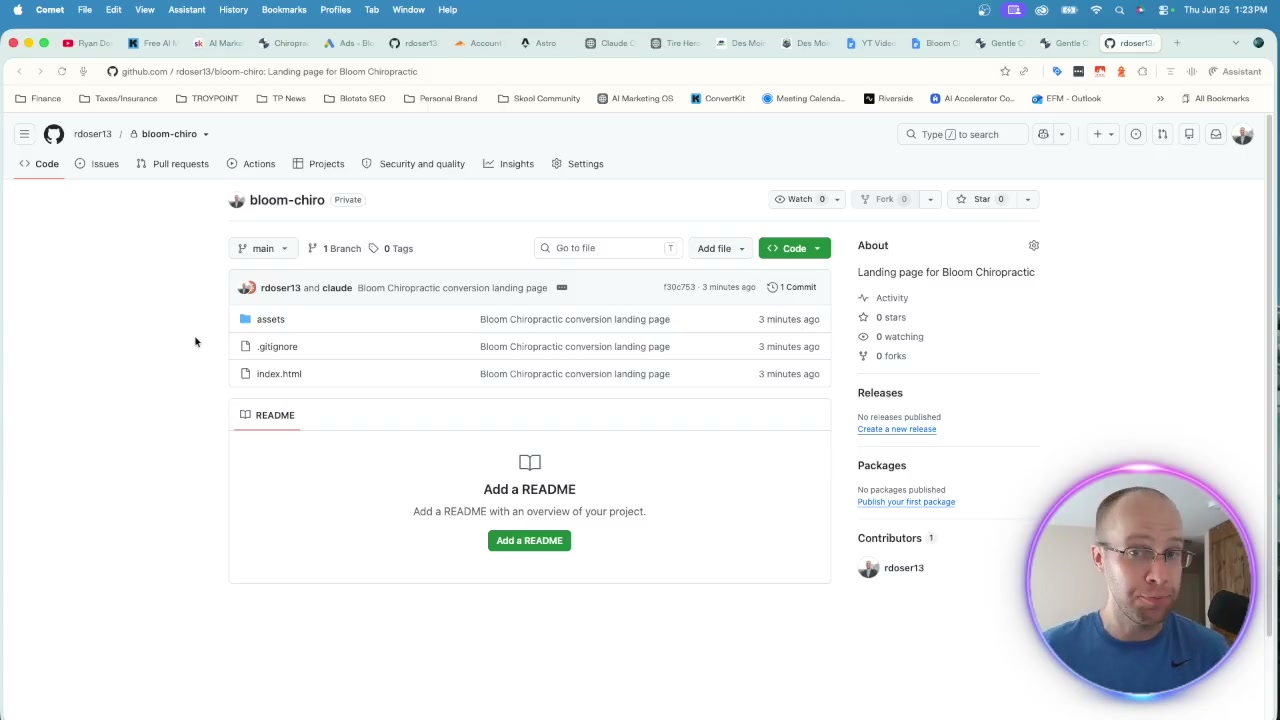The image size is (1280, 720).
Task: Open the pull requests header icon
Action: click(x=1162, y=134)
